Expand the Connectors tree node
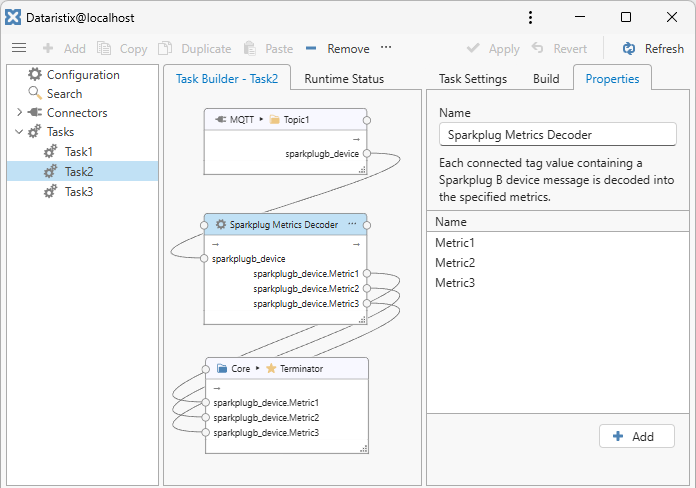 pyautogui.click(x=19, y=113)
